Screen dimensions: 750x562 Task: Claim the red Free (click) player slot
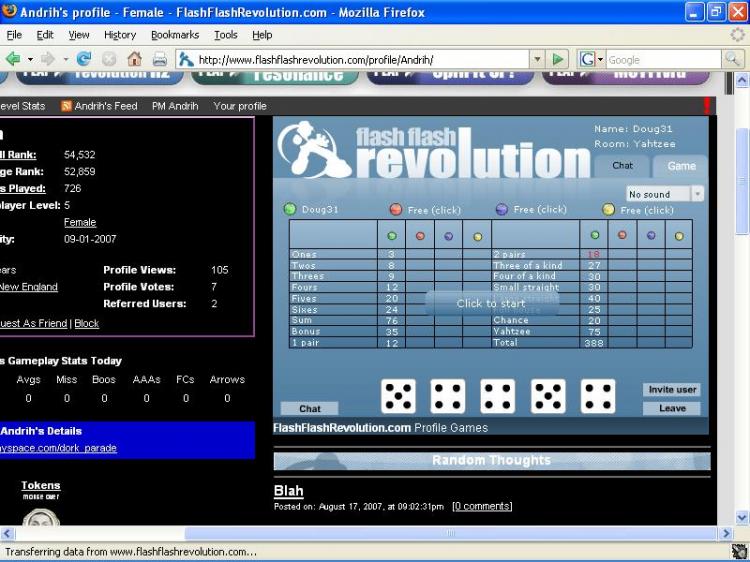coord(425,209)
